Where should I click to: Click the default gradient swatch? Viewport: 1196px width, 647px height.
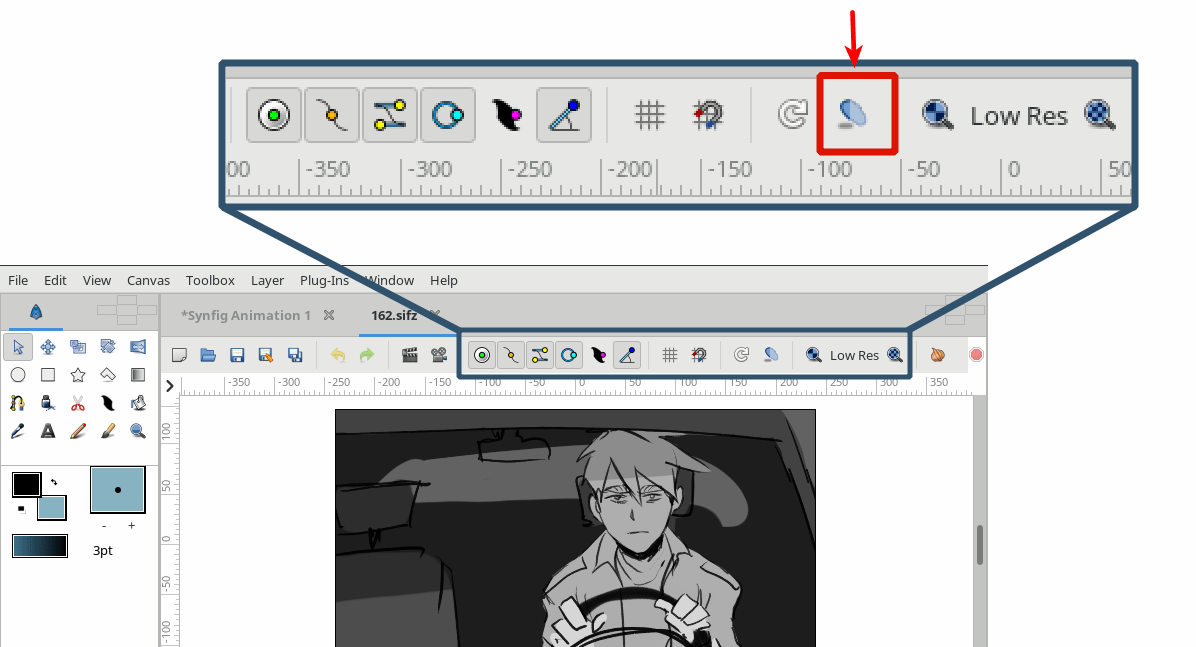[40, 546]
